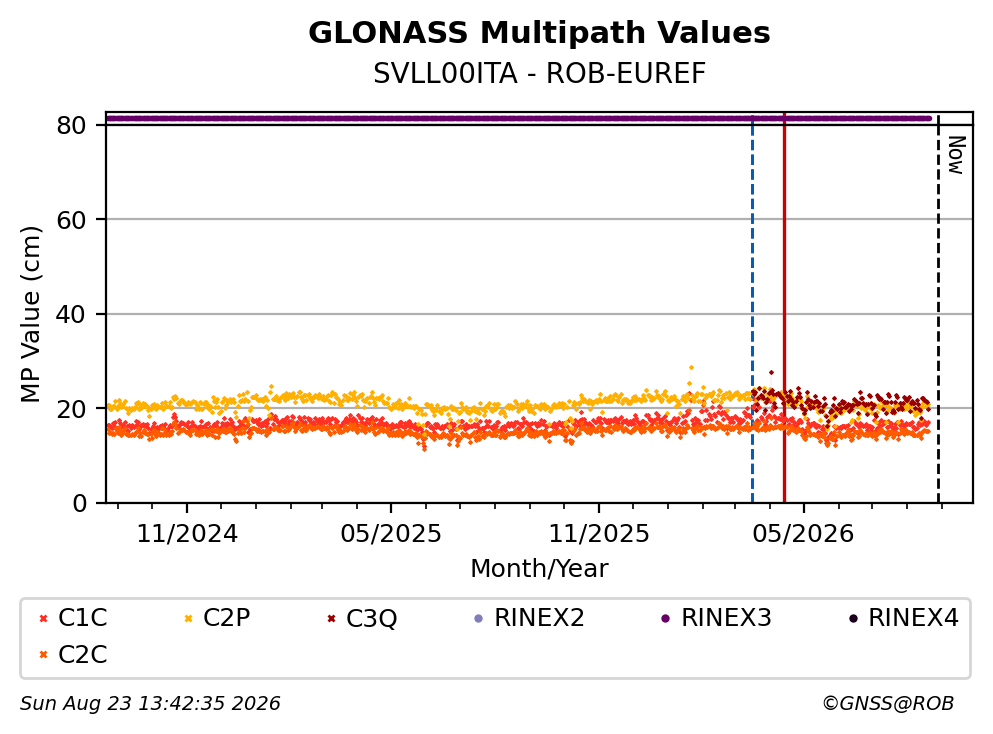Screen dimensions: 993x734
Task: Click the solid red vertical event line
Action: 784,308
